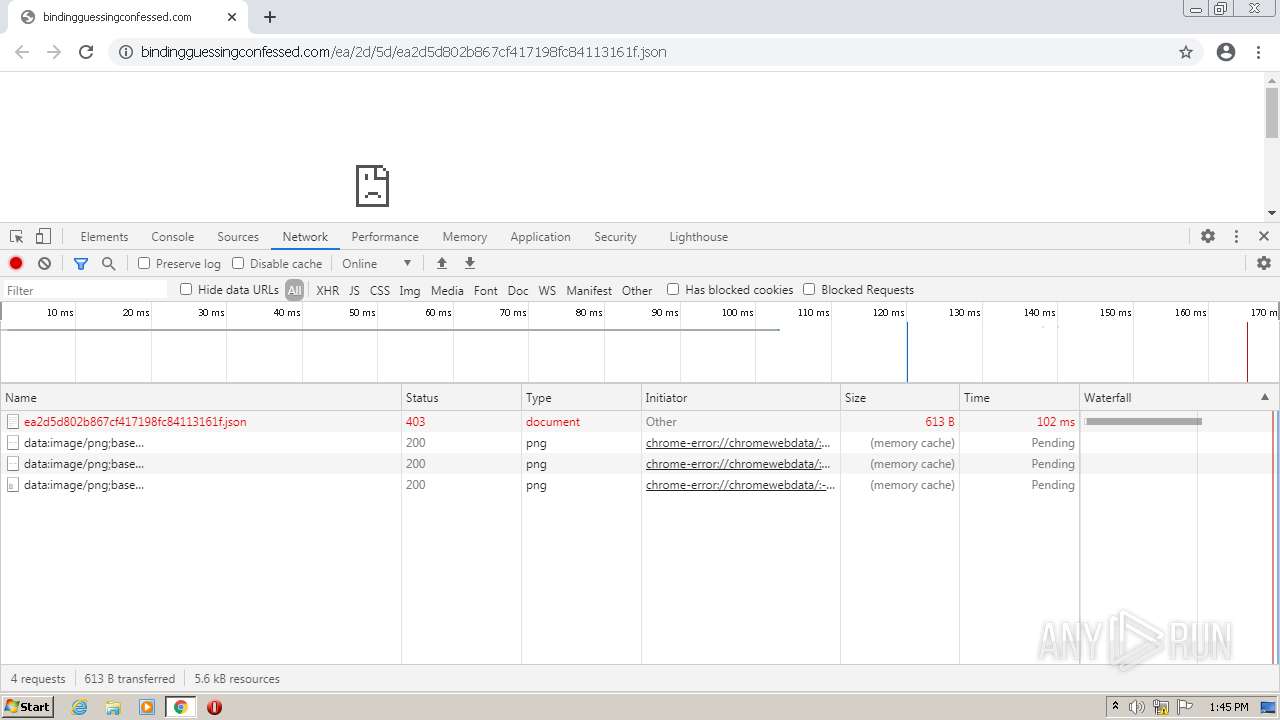Filter requests by Doc
The height and width of the screenshot is (720, 1280).
pos(518,290)
